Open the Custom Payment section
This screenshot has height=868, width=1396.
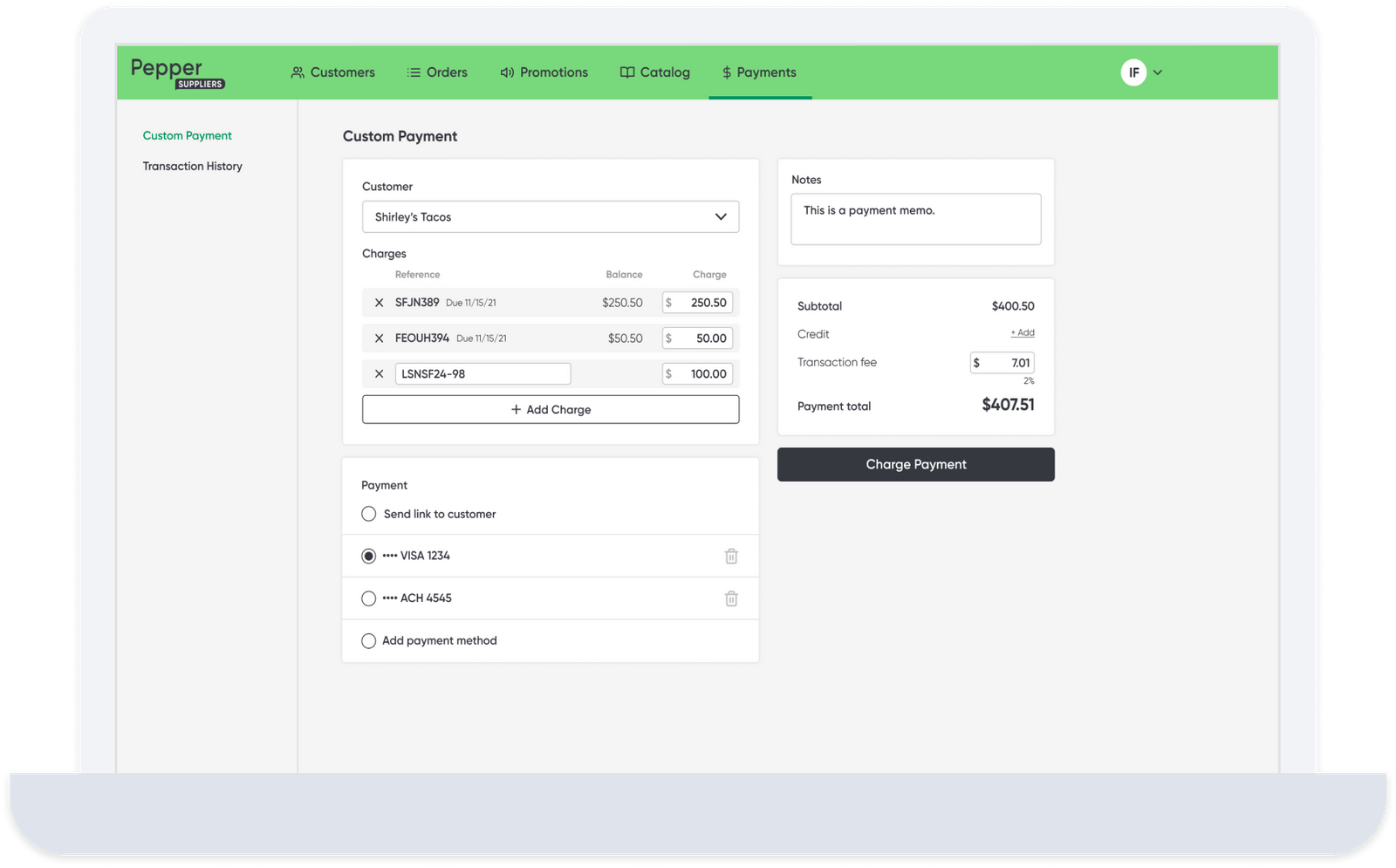[x=187, y=135]
